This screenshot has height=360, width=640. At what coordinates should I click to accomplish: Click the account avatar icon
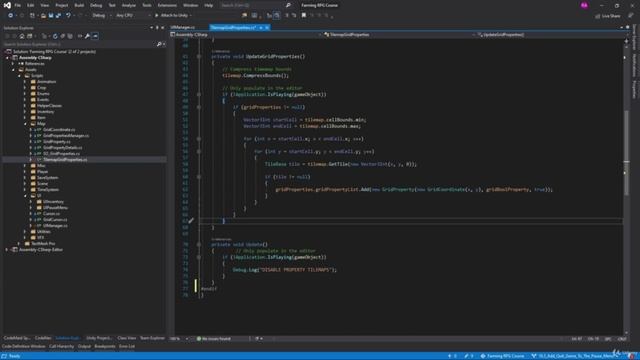[584, 5]
